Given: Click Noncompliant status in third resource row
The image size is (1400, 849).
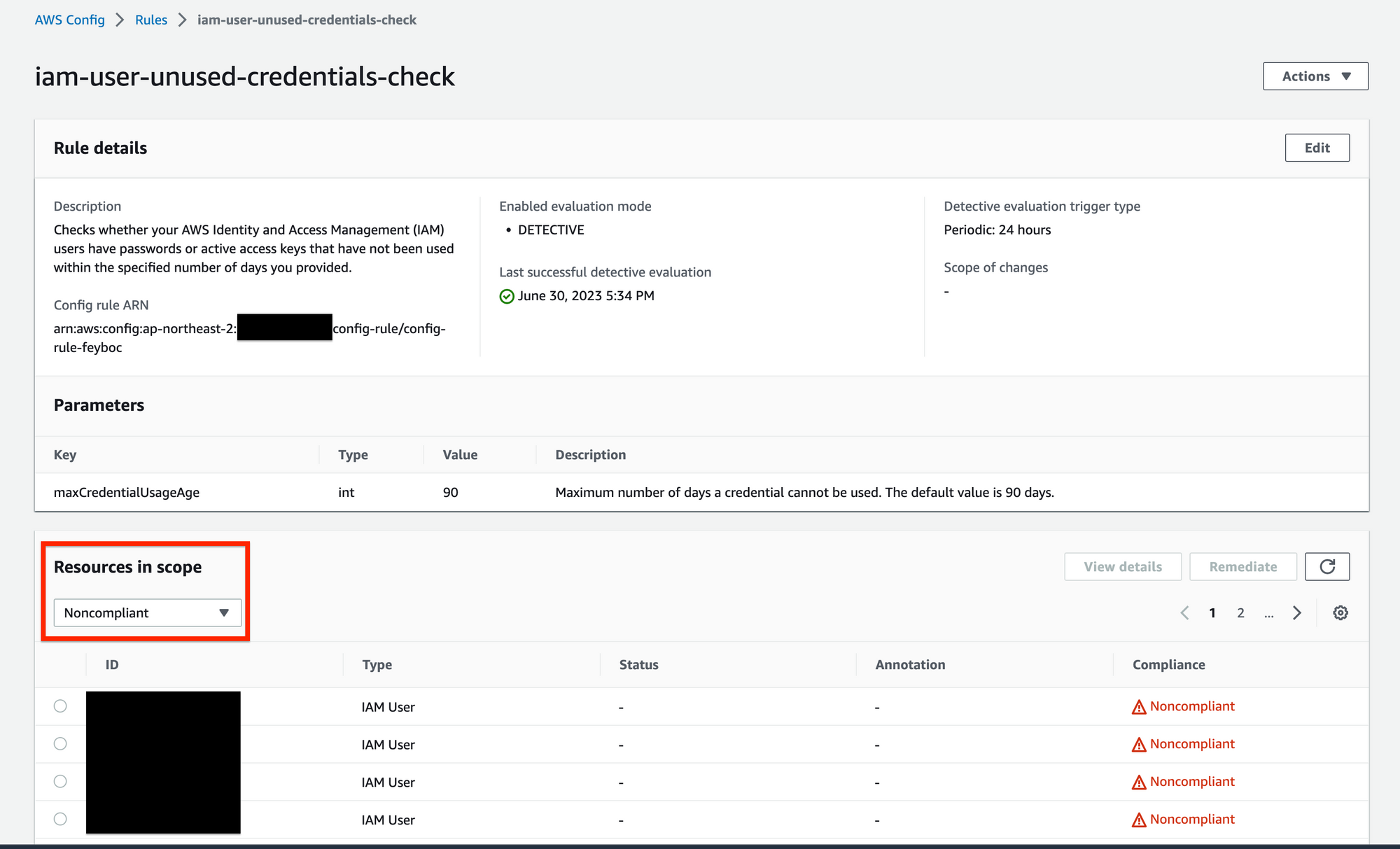Looking at the screenshot, I should (x=1192, y=782).
